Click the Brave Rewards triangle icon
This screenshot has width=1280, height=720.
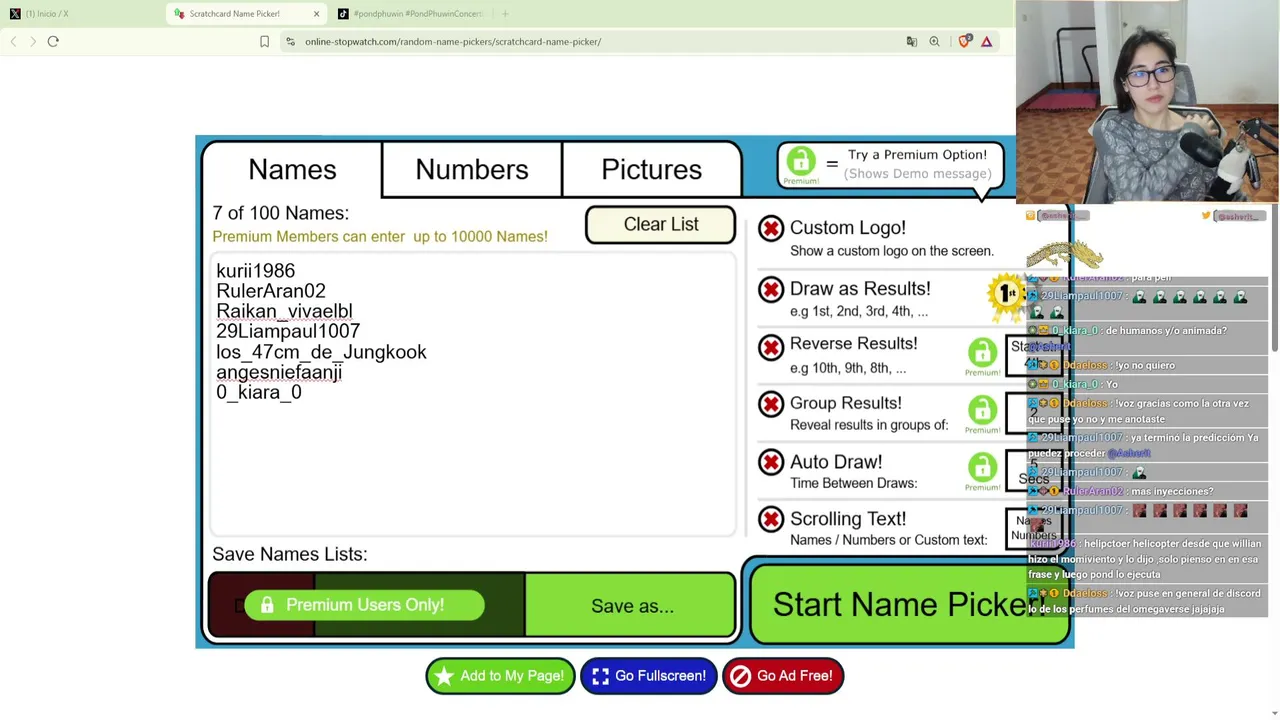(986, 42)
